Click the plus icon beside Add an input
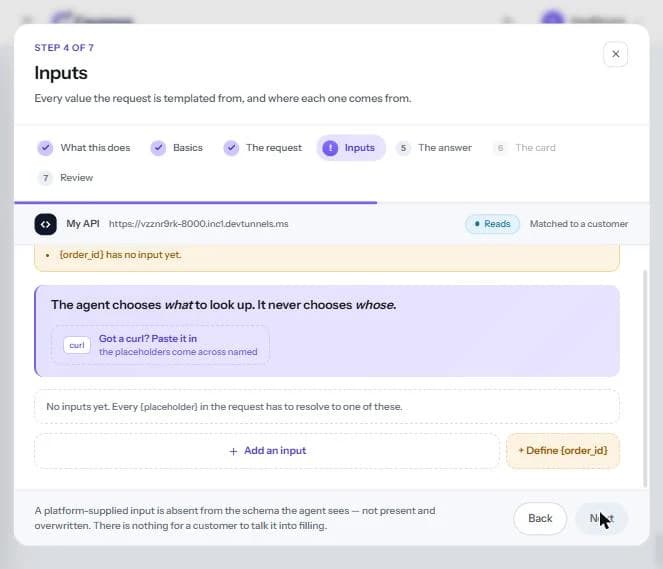 (x=233, y=451)
